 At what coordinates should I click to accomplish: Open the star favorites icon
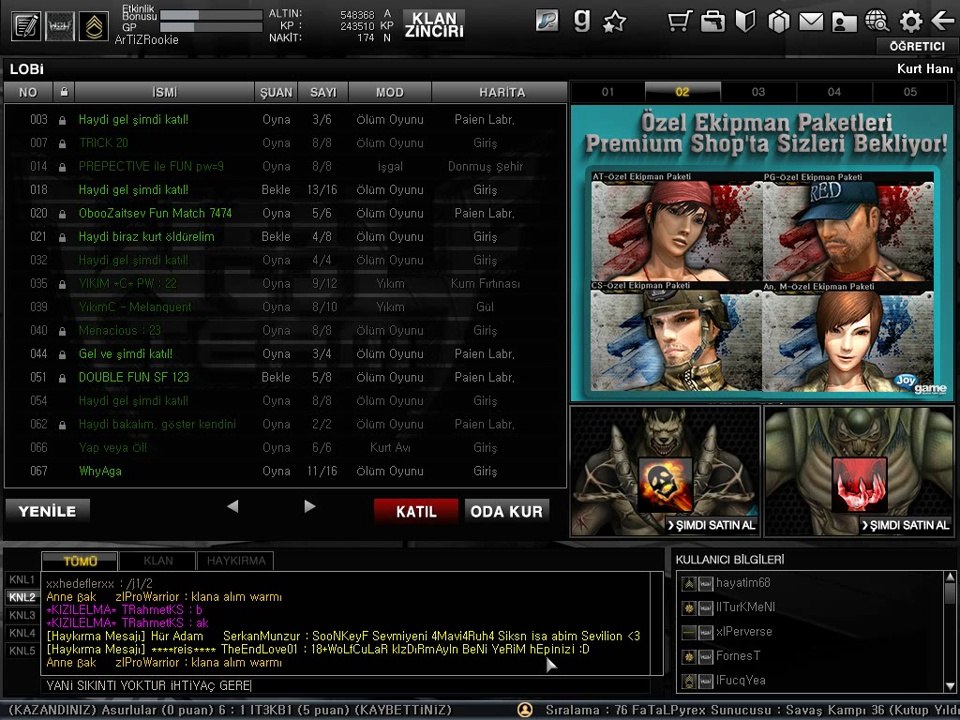[614, 22]
